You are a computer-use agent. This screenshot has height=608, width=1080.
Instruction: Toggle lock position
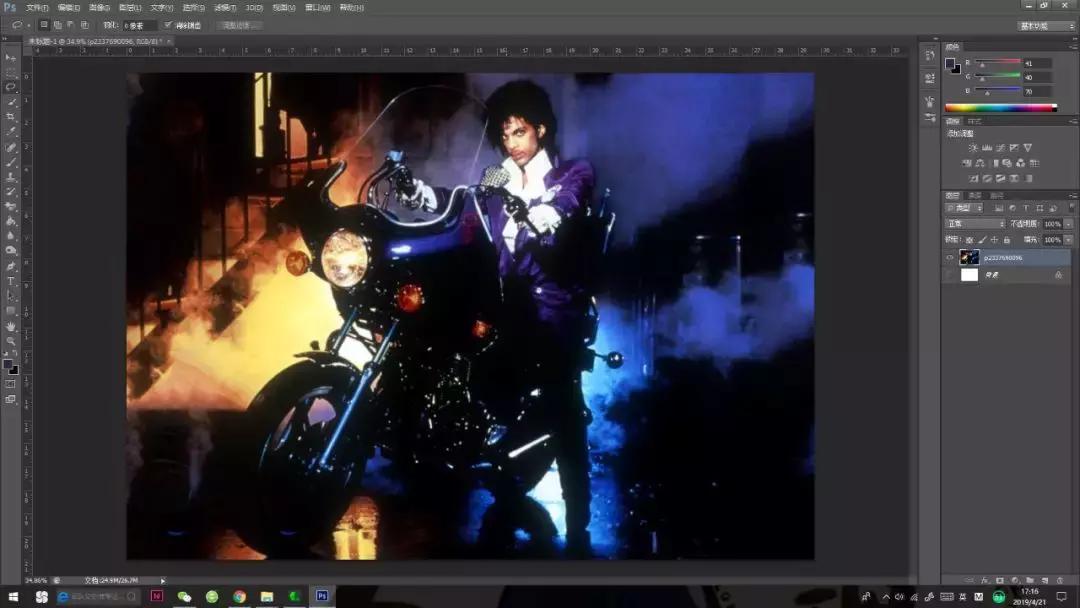click(994, 240)
